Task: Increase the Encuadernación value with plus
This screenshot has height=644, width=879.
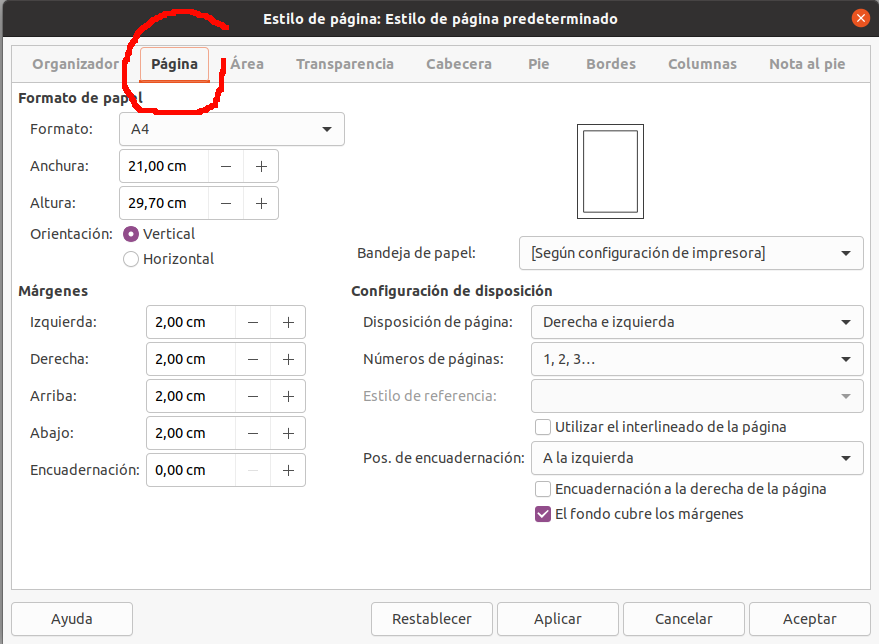Action: coord(288,470)
